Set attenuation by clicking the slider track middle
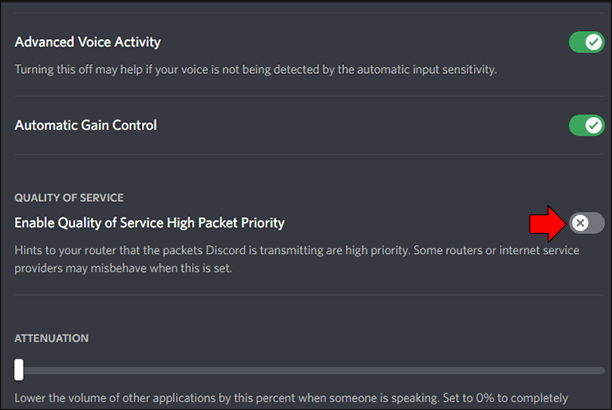Screen dimensions: 612x410 click(310, 371)
